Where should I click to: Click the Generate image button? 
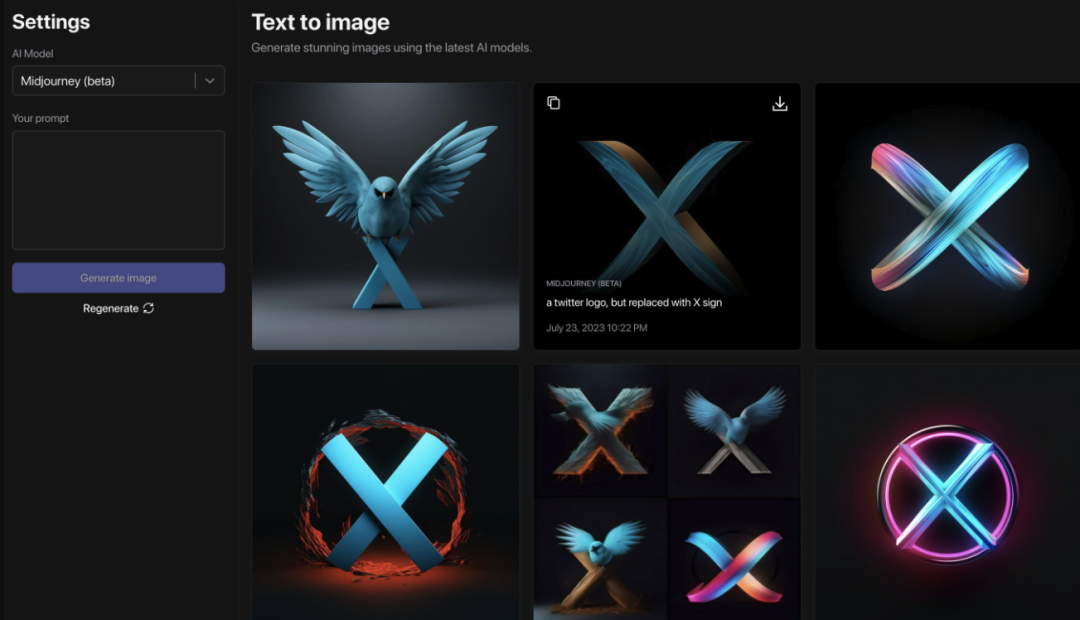click(118, 278)
